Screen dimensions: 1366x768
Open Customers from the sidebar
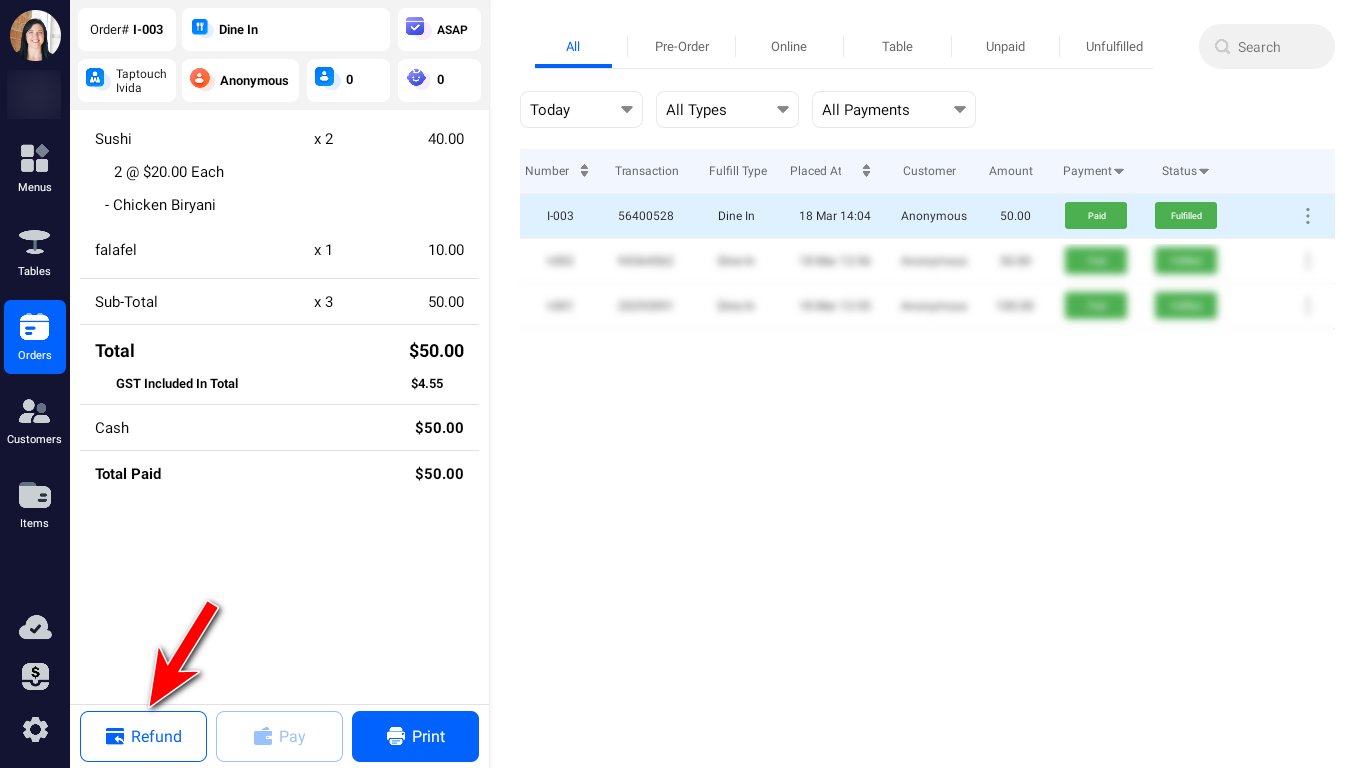(x=34, y=420)
